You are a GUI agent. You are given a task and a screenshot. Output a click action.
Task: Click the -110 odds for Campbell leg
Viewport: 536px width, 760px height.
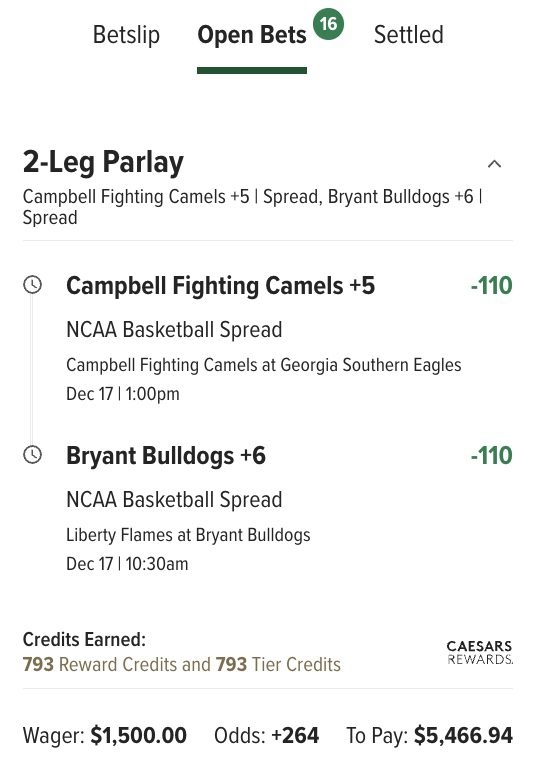[x=491, y=285]
